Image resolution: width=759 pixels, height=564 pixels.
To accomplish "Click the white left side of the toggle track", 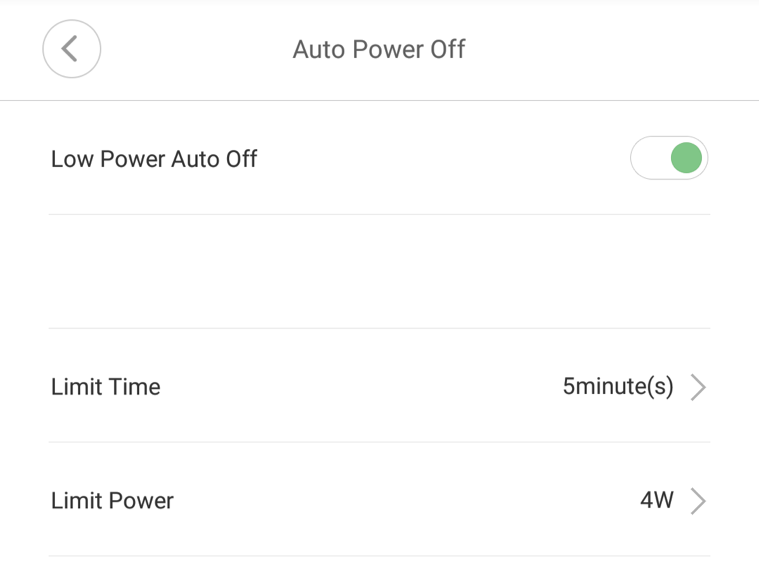I will point(648,158).
